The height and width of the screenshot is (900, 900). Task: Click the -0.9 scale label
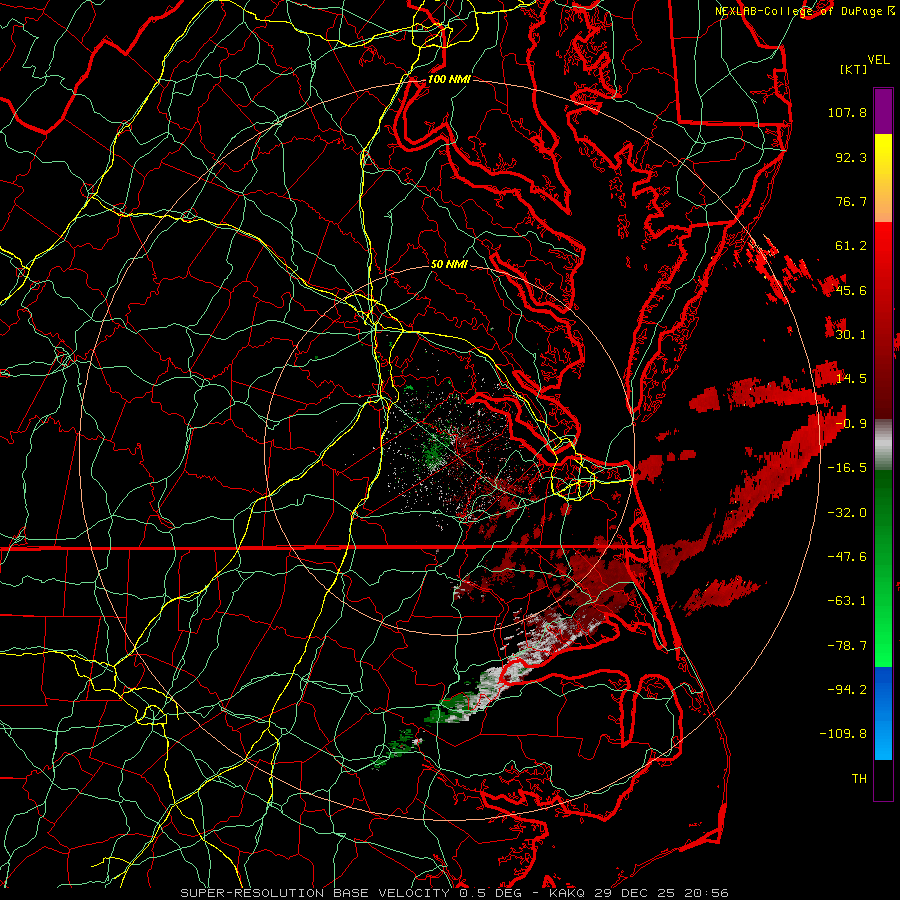(x=851, y=424)
